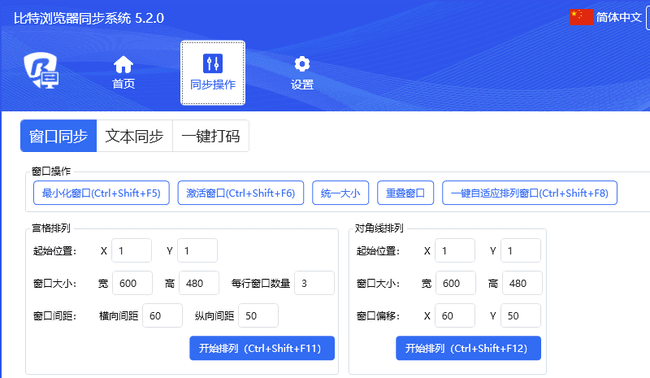Click the 对角线排列 group label
This screenshot has height=378, width=650.
point(379,228)
